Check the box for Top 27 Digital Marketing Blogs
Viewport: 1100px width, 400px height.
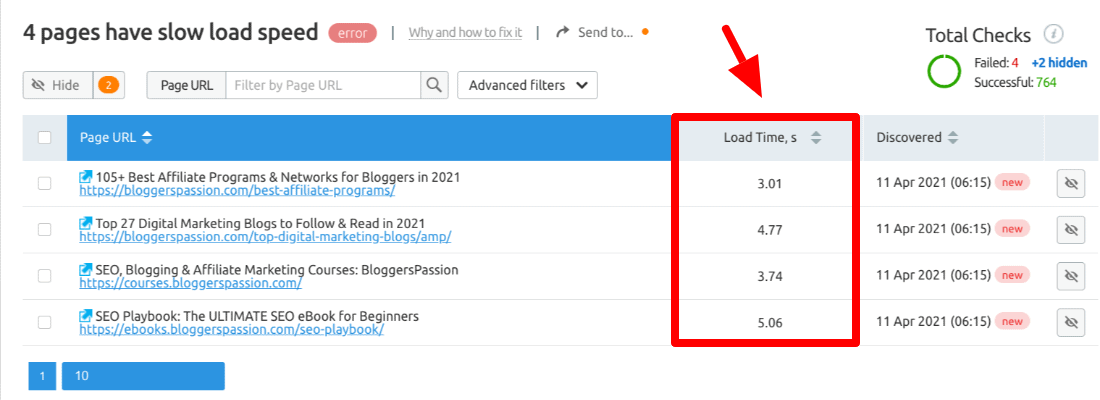pyautogui.click(x=44, y=229)
